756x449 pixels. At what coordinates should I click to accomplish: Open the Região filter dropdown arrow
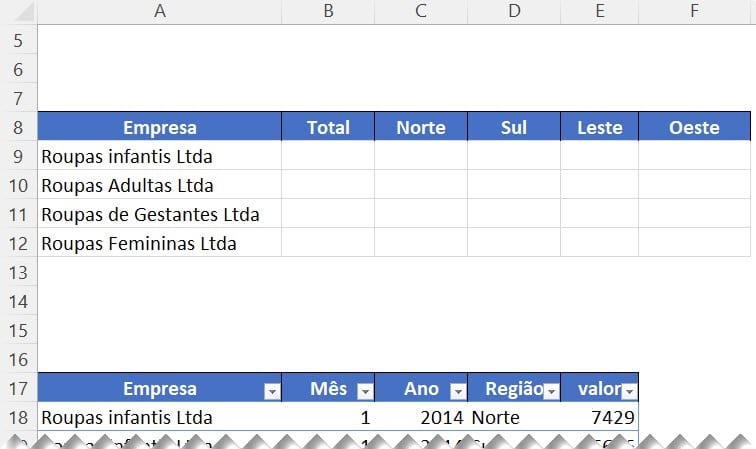click(550, 391)
